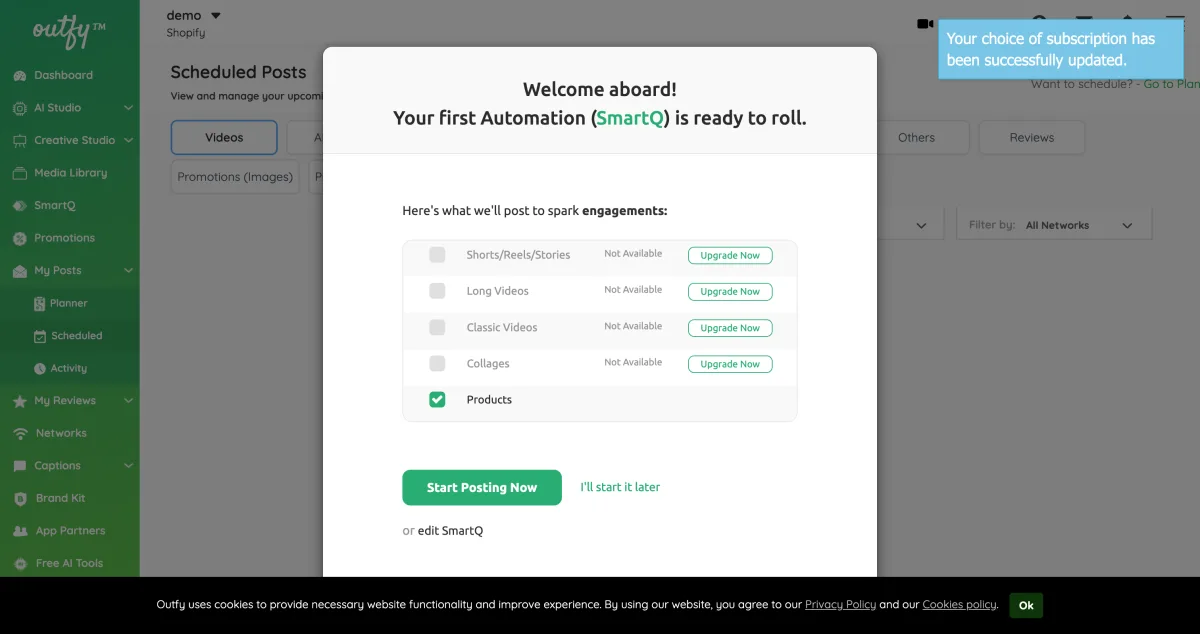
Task: Click the My Reviews star icon
Action: pyautogui.click(x=19, y=401)
